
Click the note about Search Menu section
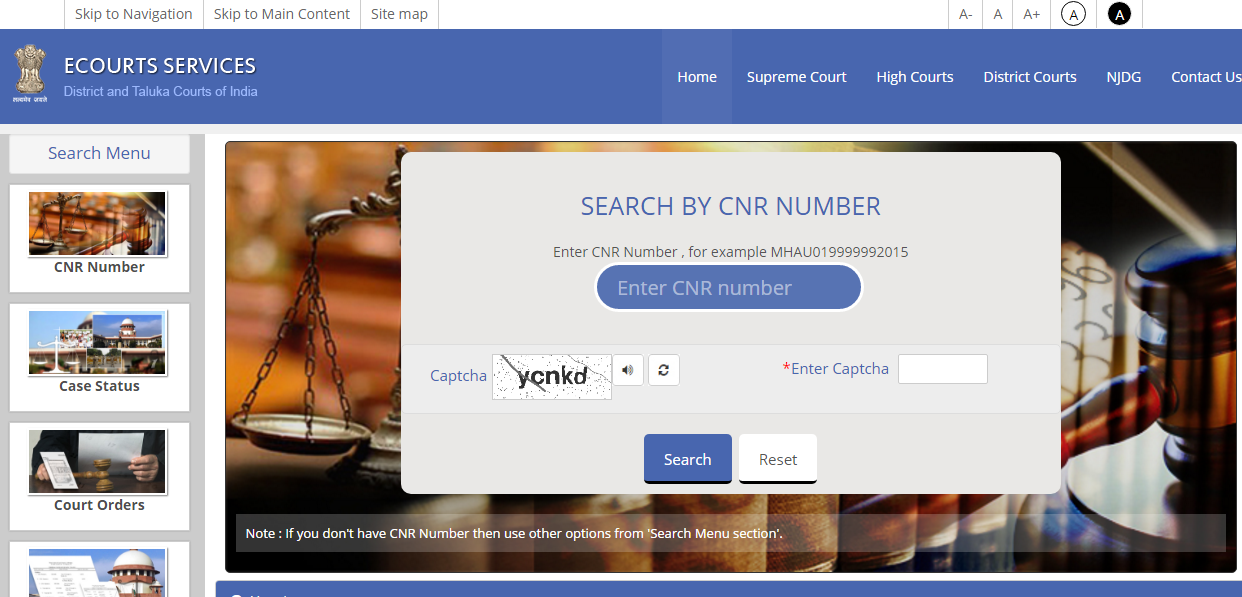514,533
